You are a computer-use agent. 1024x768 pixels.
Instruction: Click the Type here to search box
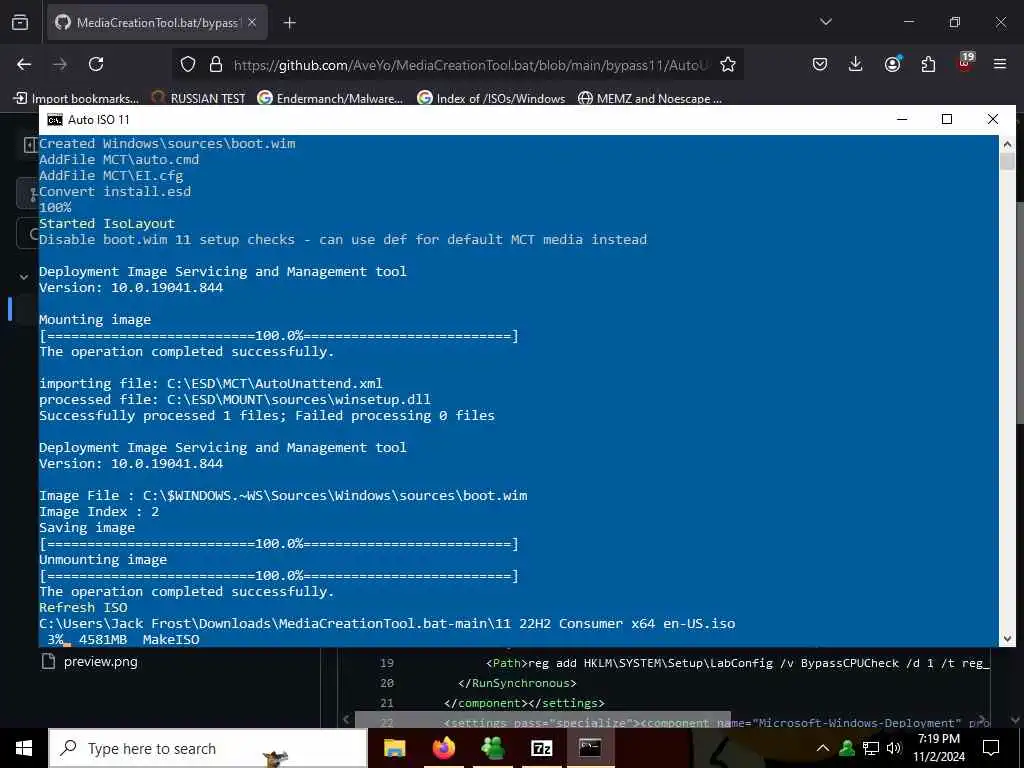click(208, 748)
